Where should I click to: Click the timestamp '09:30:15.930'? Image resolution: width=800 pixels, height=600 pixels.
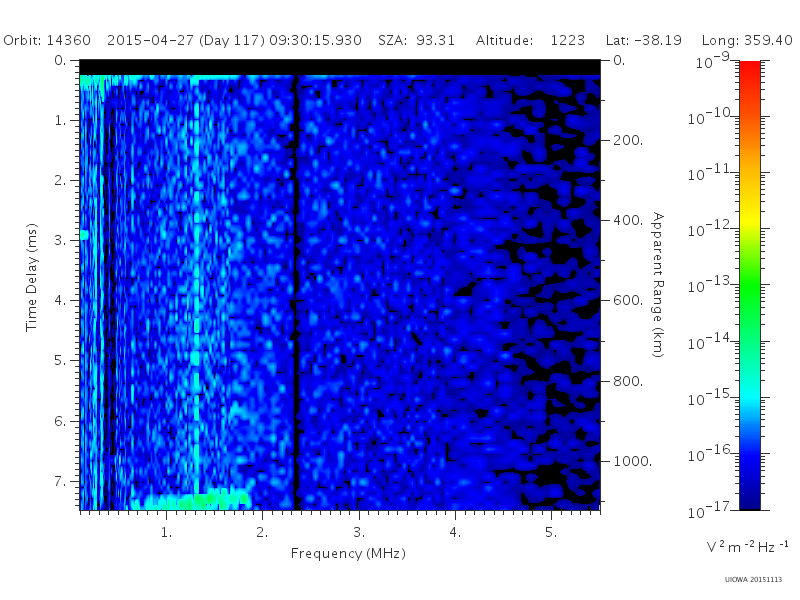point(315,40)
